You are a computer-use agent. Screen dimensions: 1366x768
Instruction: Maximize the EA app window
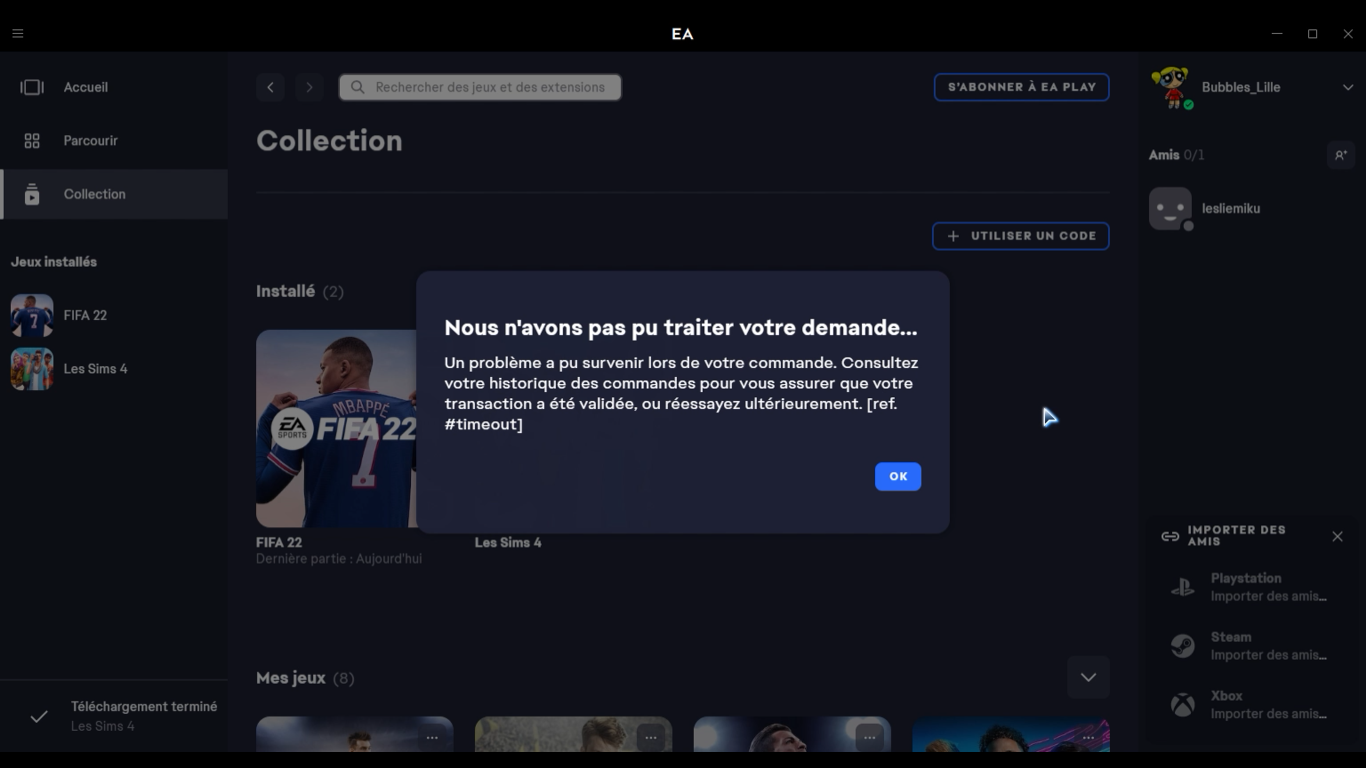pos(1313,34)
